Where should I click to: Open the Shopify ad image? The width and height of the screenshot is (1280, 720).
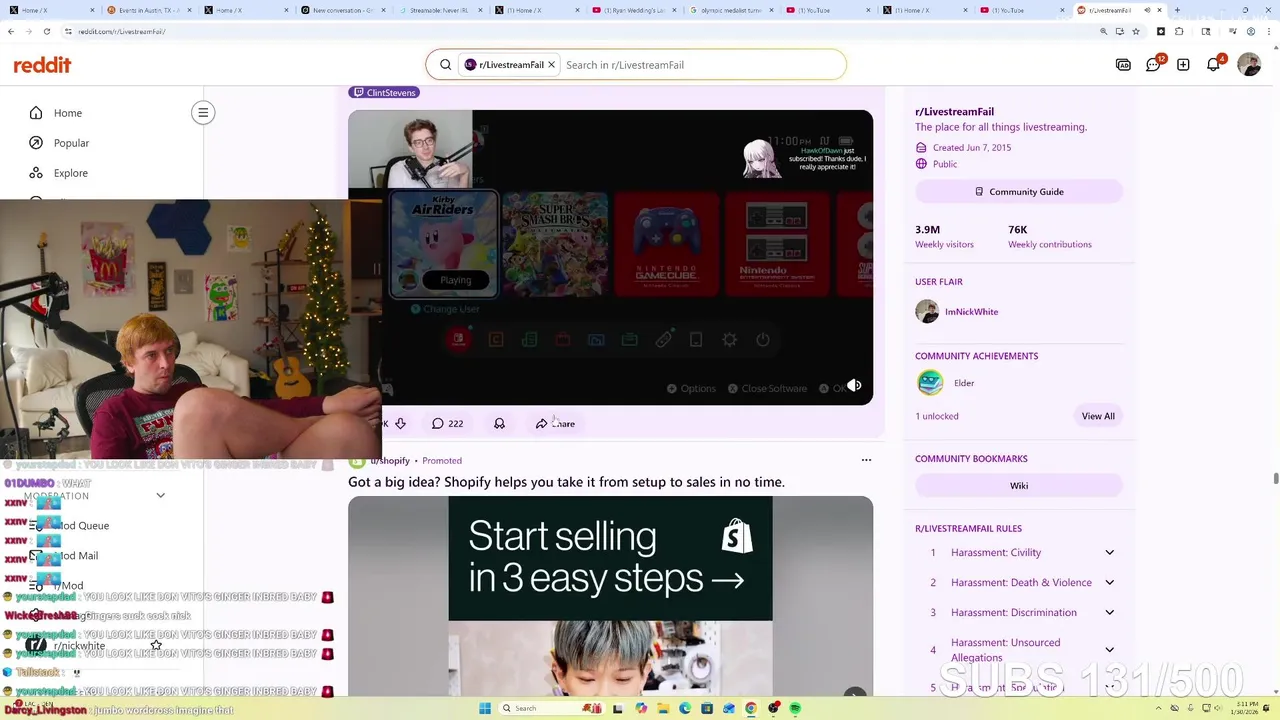pyautogui.click(x=610, y=596)
